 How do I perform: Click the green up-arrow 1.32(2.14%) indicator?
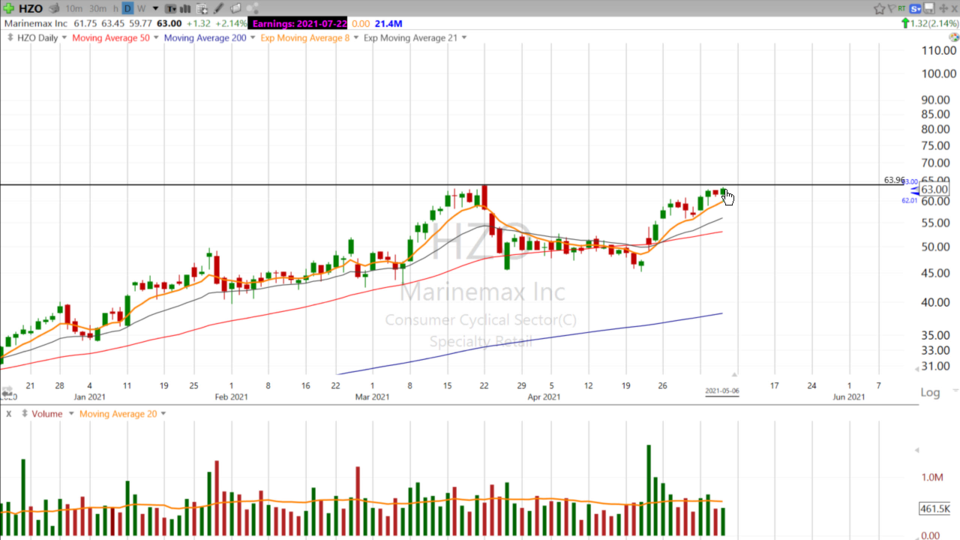[929, 23]
